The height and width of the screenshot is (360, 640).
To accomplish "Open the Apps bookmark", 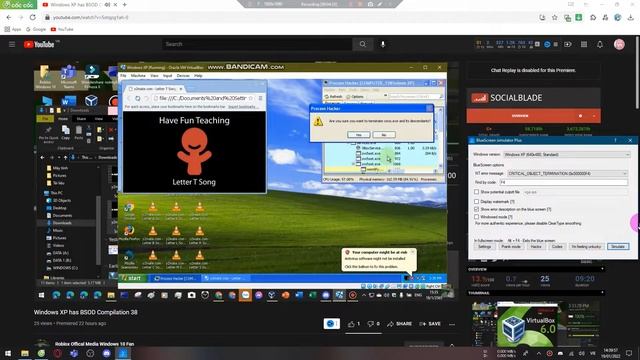I will pos(13,29).
